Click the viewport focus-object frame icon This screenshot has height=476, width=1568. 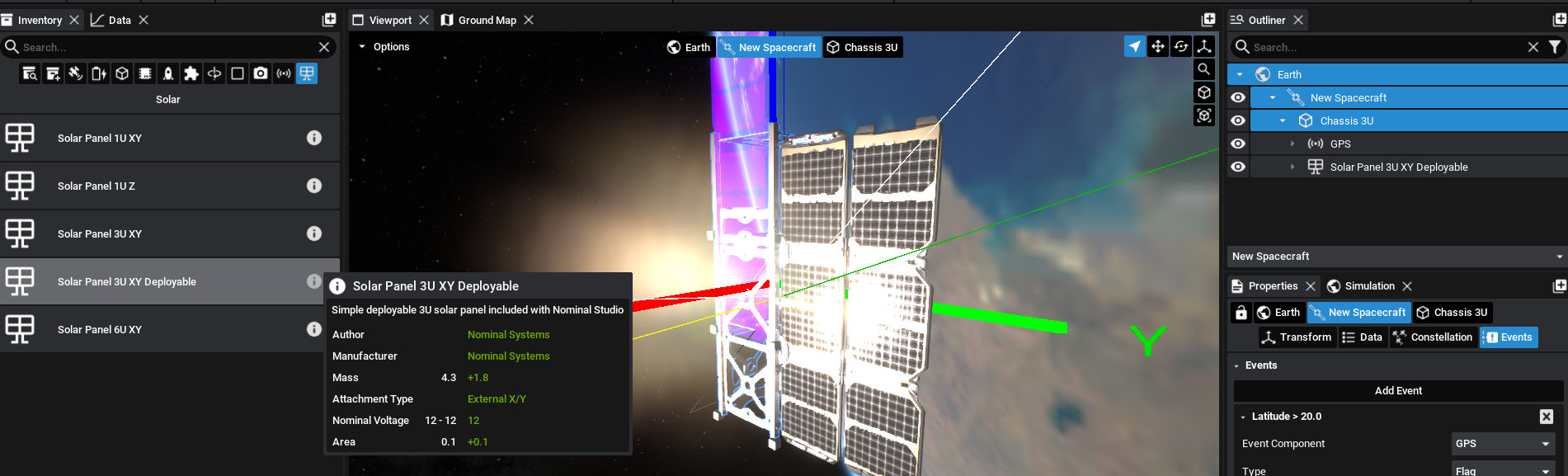pos(1204,115)
